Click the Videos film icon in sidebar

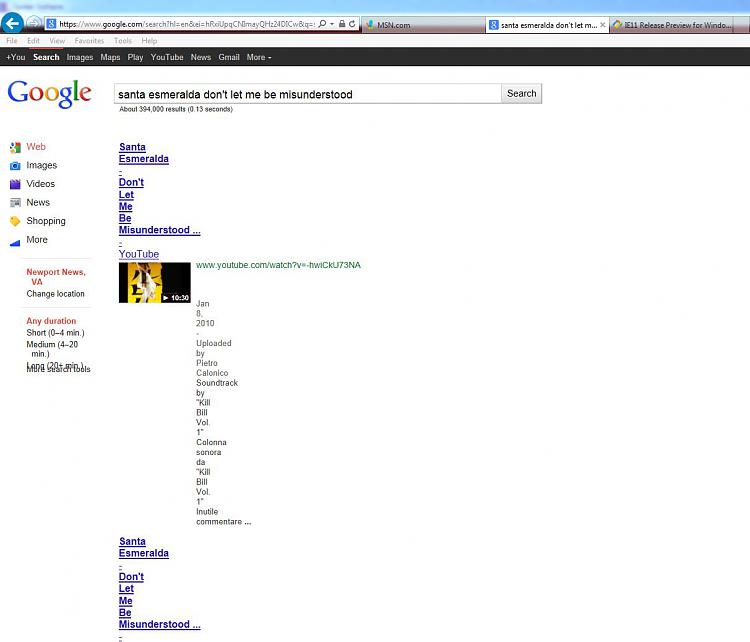pyautogui.click(x=15, y=184)
